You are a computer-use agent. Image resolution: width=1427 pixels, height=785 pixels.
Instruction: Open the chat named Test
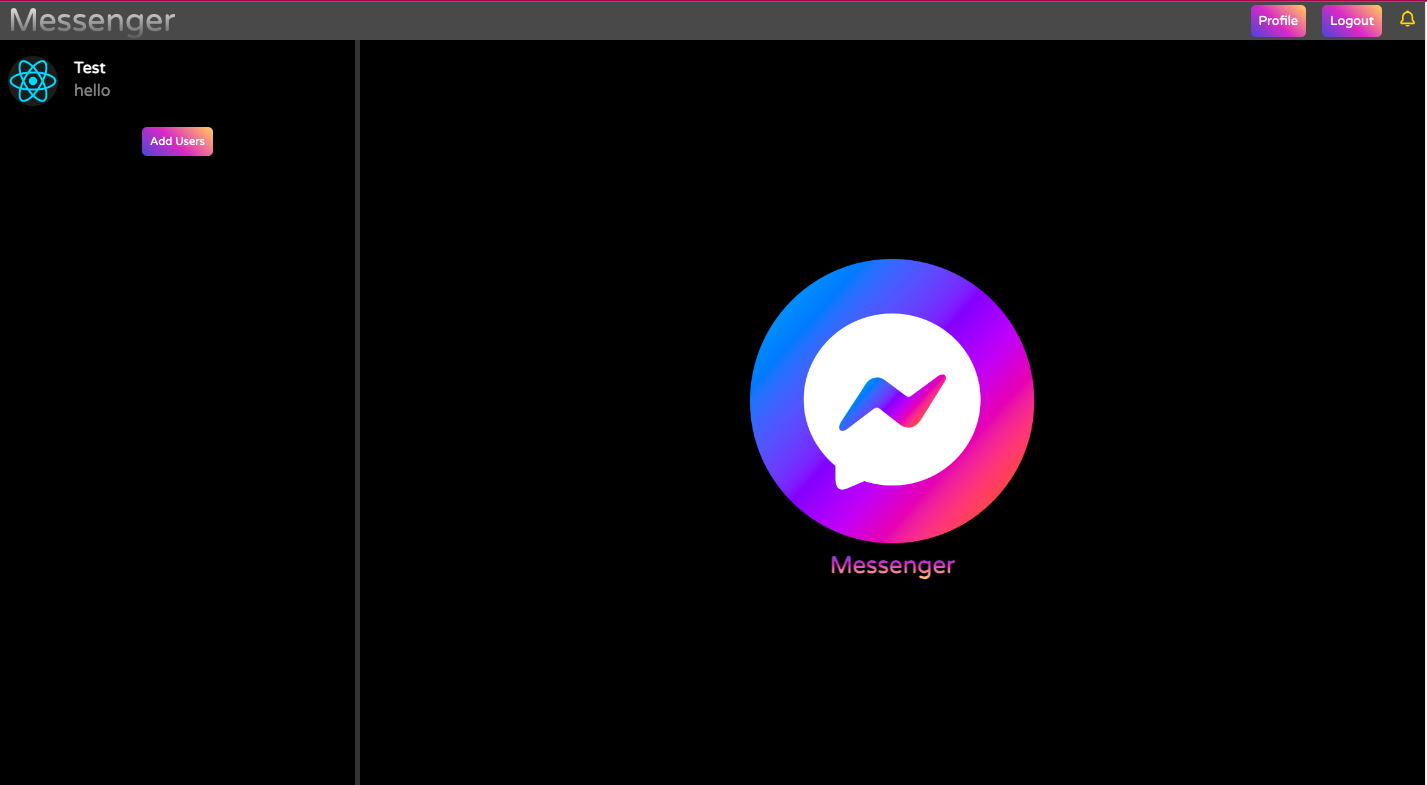178,80
